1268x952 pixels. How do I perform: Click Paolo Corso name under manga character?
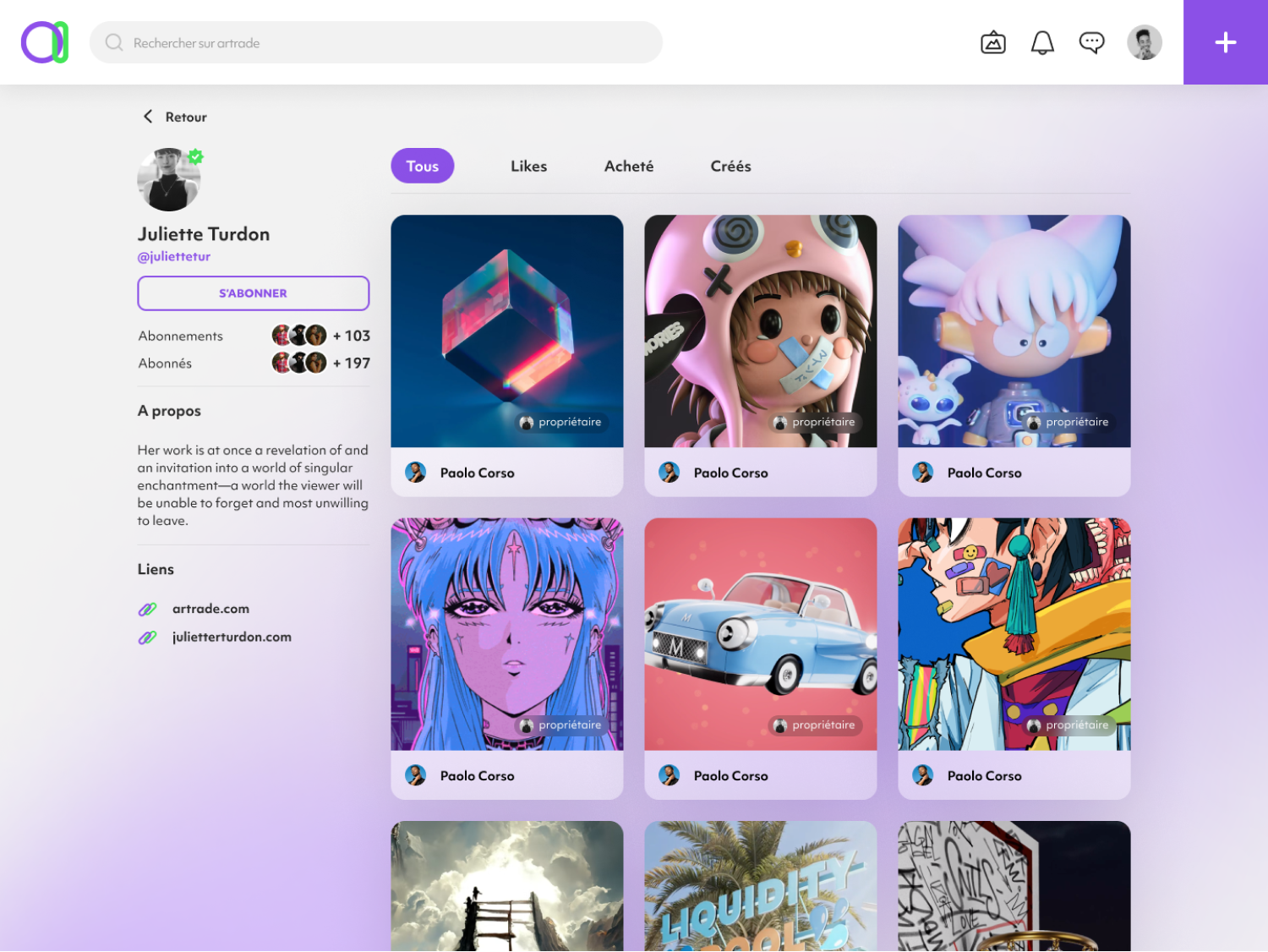pyautogui.click(x=985, y=776)
